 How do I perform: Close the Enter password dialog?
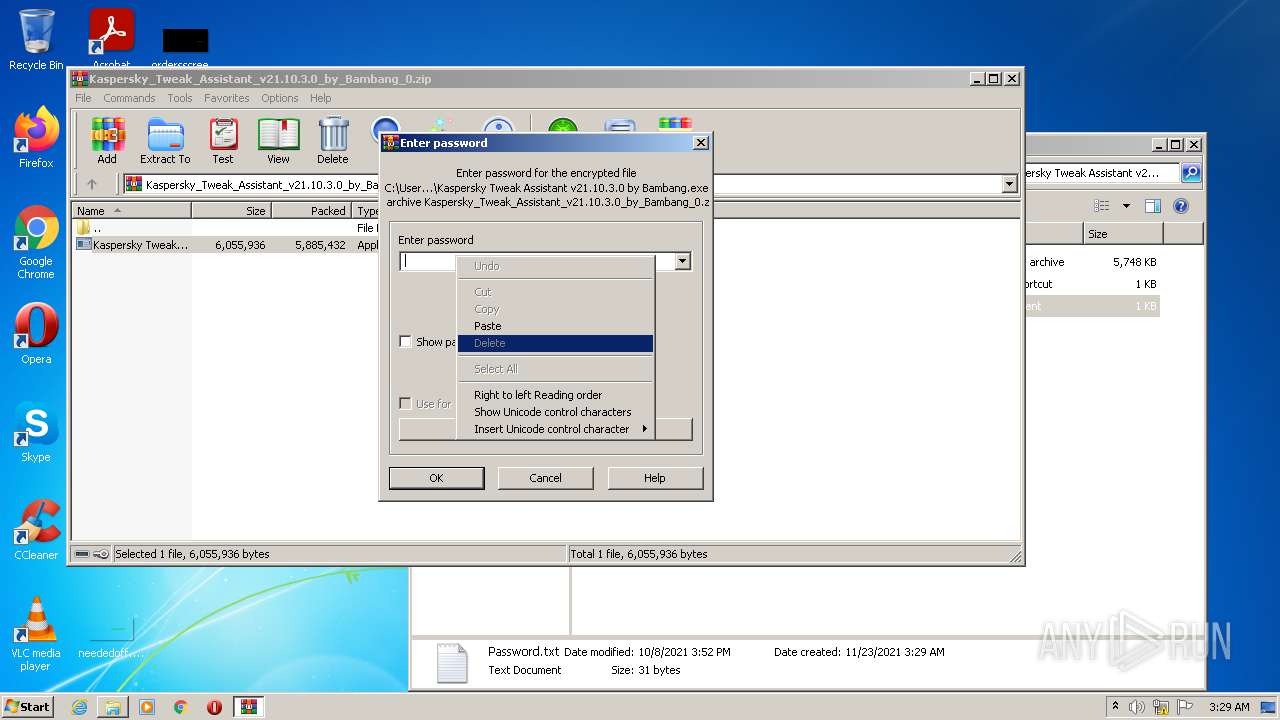click(x=701, y=143)
